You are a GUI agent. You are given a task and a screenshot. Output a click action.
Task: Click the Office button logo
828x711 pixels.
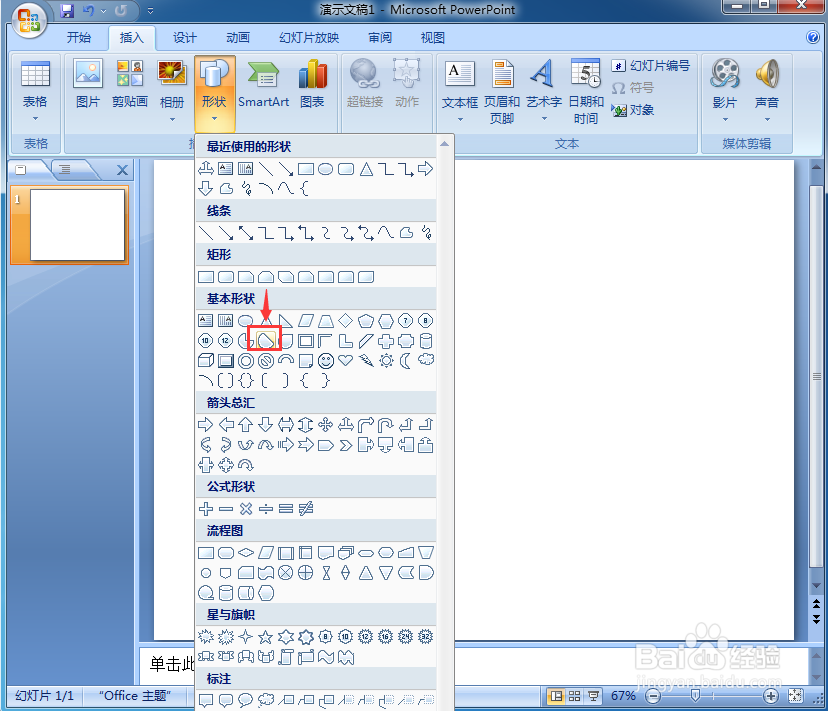(29, 21)
